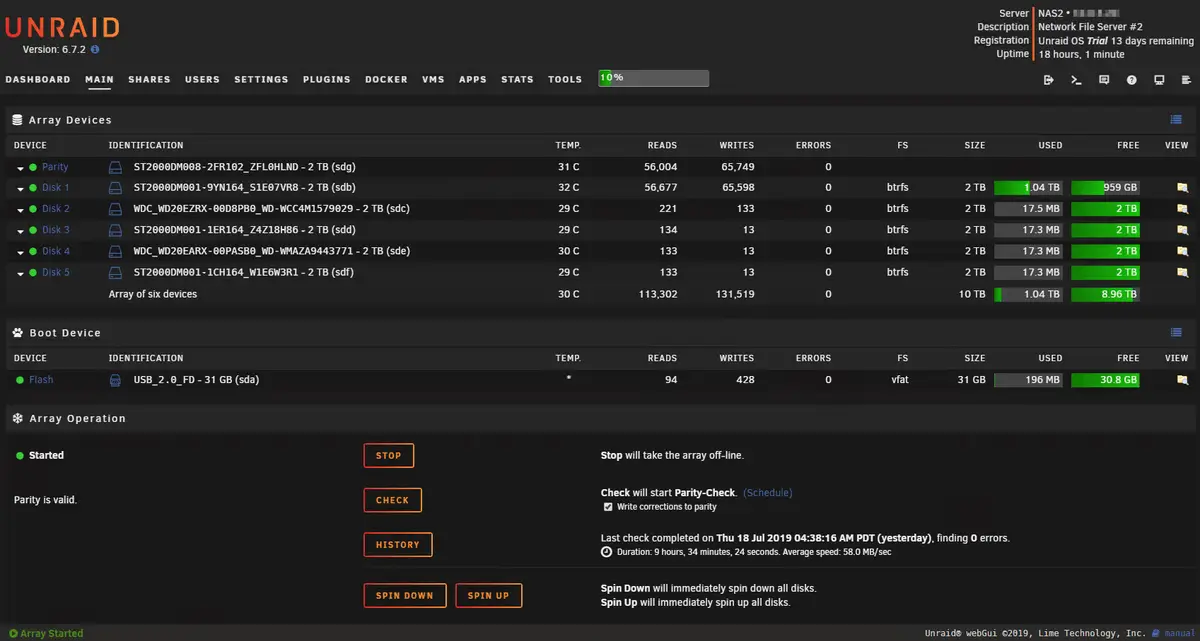Open the Docker tab
This screenshot has height=641, width=1200.
point(386,79)
